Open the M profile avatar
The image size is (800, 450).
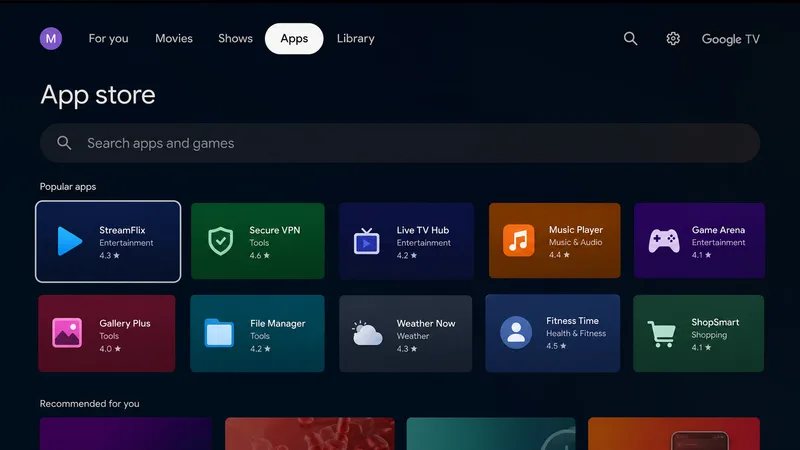tap(51, 39)
